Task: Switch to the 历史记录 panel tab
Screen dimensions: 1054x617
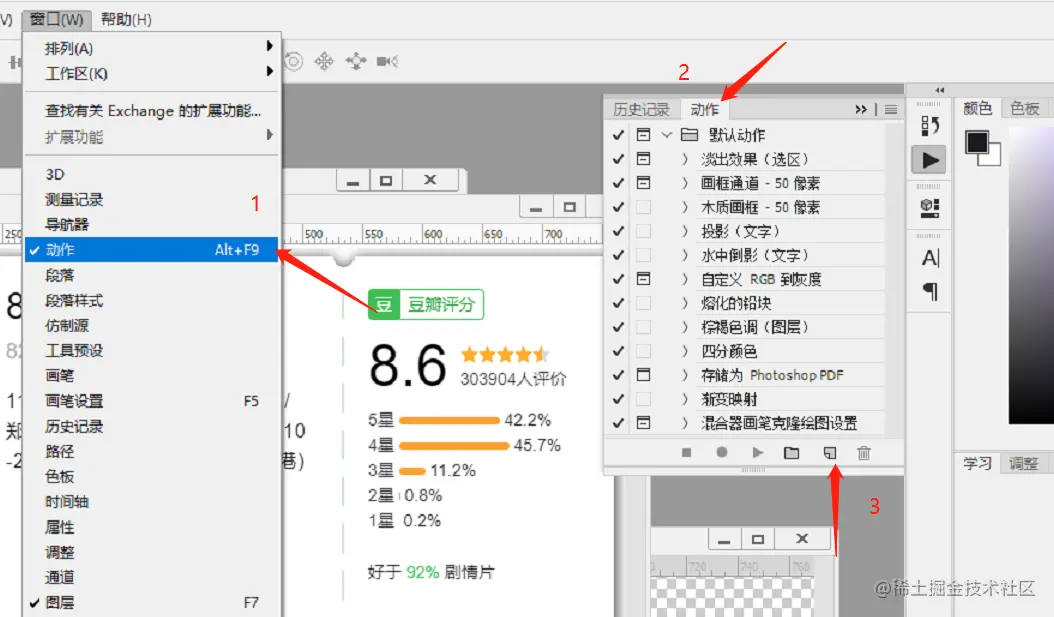Action: [641, 110]
